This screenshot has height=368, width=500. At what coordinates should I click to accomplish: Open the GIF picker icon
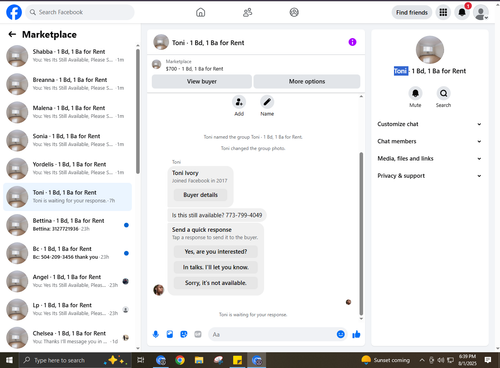pos(198,334)
